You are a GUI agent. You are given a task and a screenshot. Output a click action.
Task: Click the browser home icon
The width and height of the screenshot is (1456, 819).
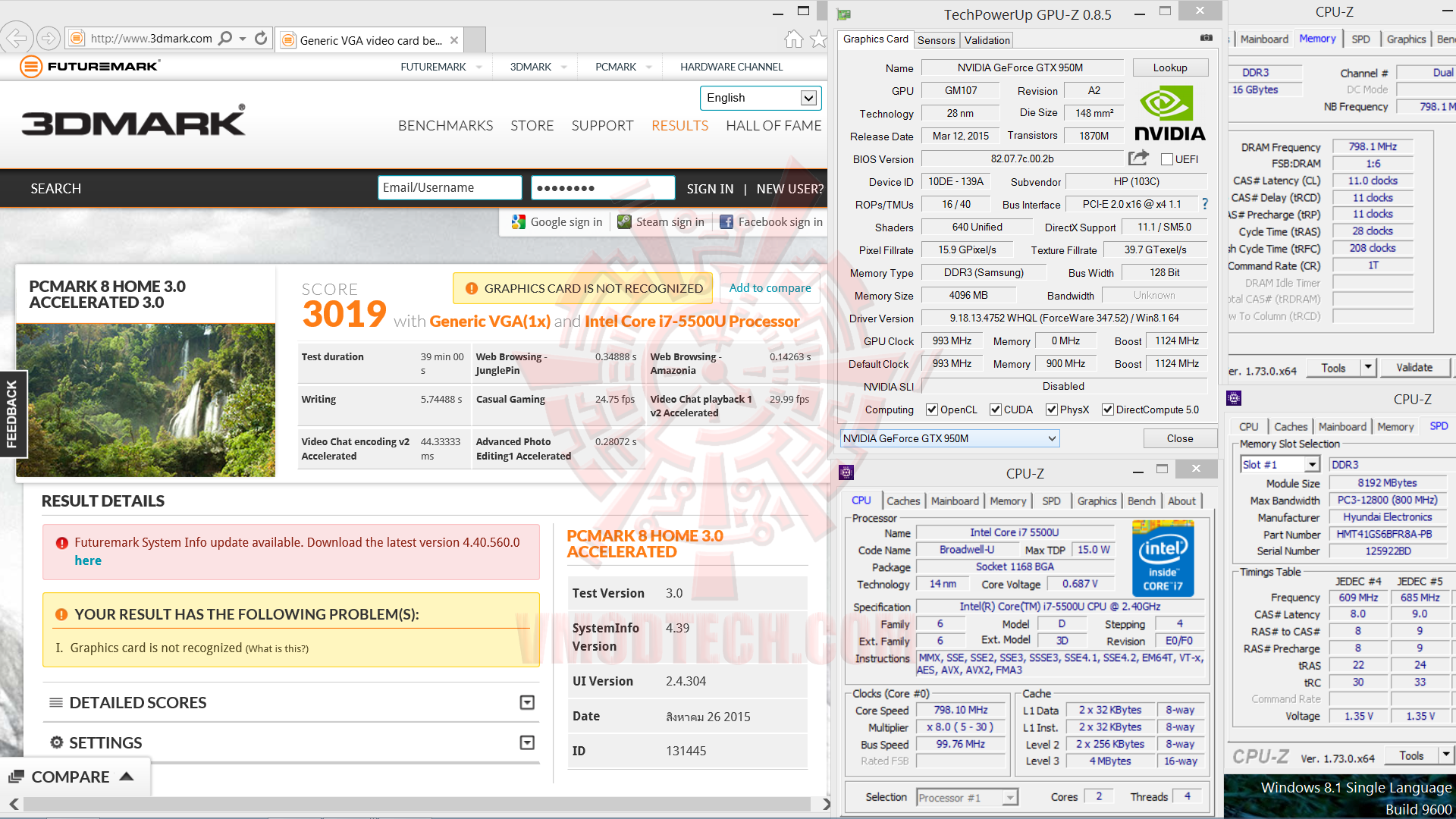pos(793,39)
